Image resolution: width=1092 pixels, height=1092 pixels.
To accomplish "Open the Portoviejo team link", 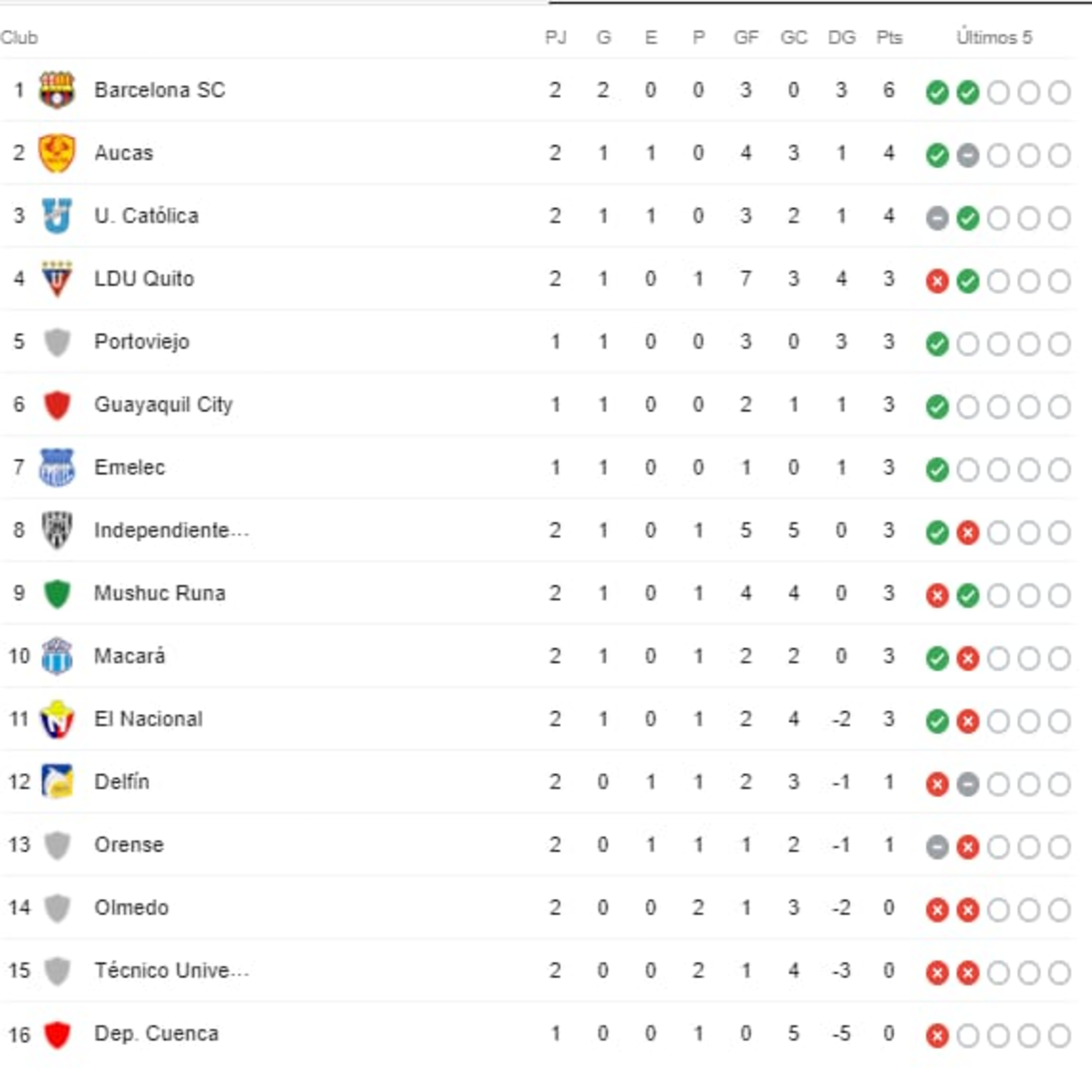I will 141,342.
